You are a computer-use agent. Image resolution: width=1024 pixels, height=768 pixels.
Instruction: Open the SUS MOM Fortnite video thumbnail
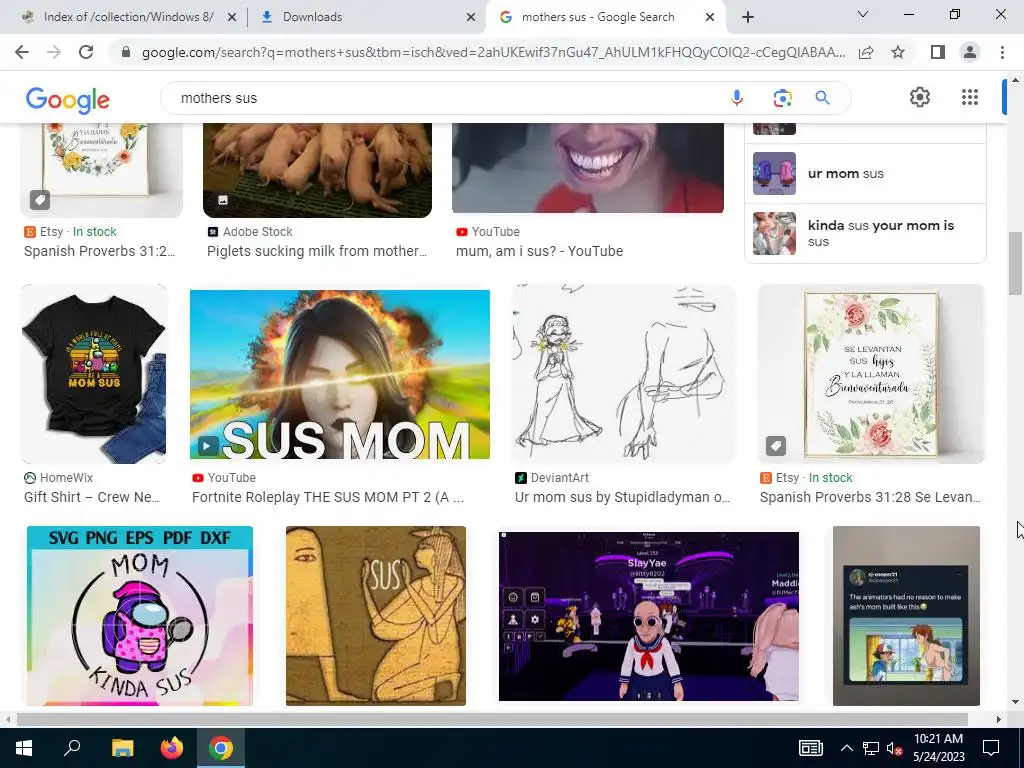(x=340, y=374)
